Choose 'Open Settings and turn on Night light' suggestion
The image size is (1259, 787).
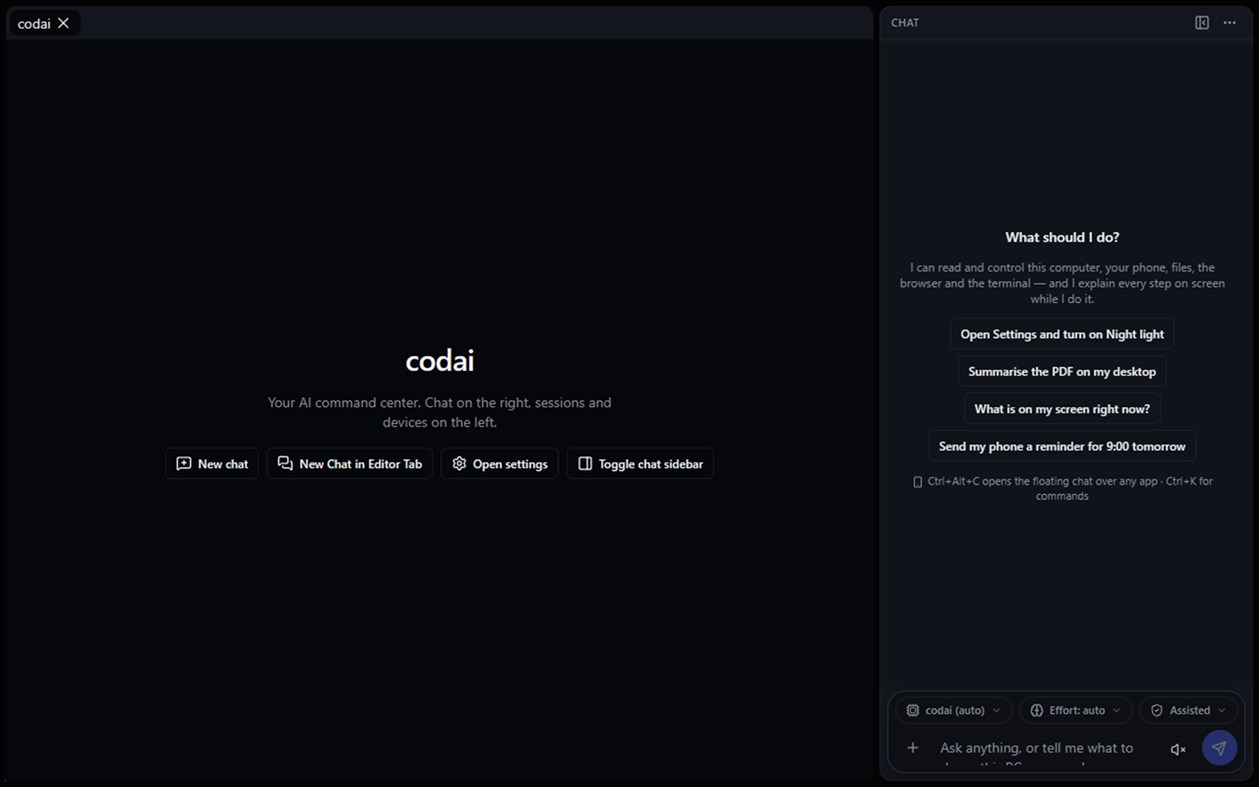coord(1062,334)
